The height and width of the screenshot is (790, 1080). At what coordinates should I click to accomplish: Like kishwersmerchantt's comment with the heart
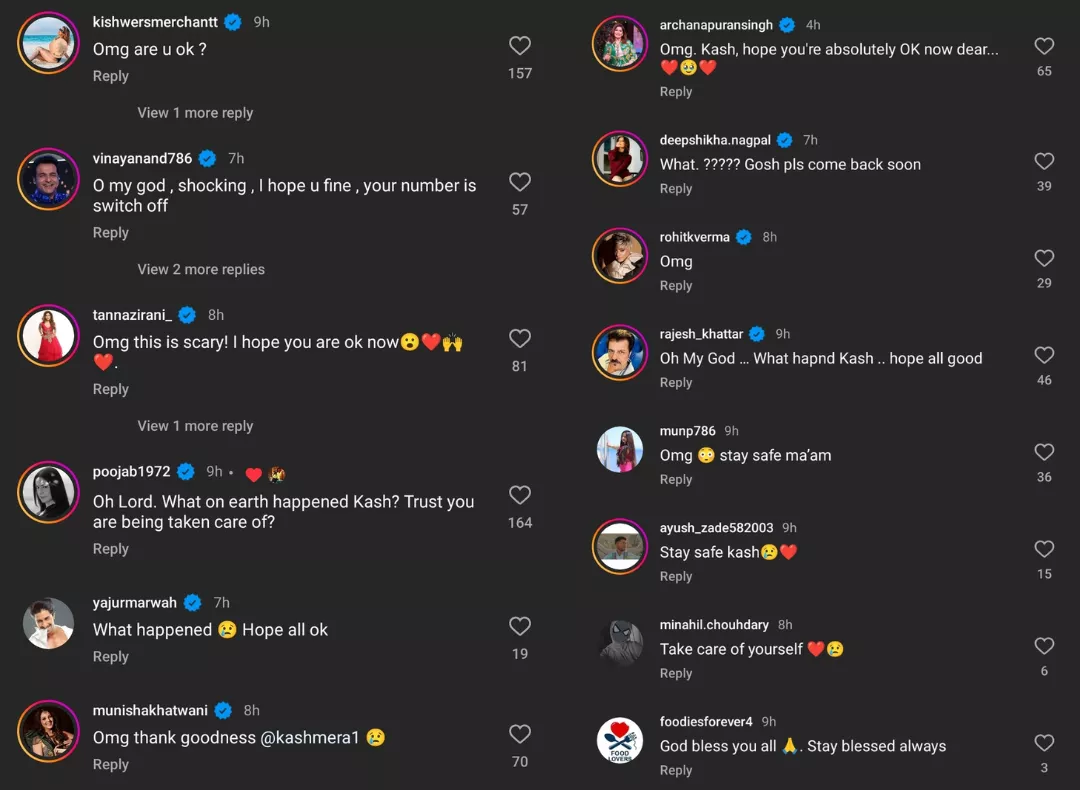520,46
